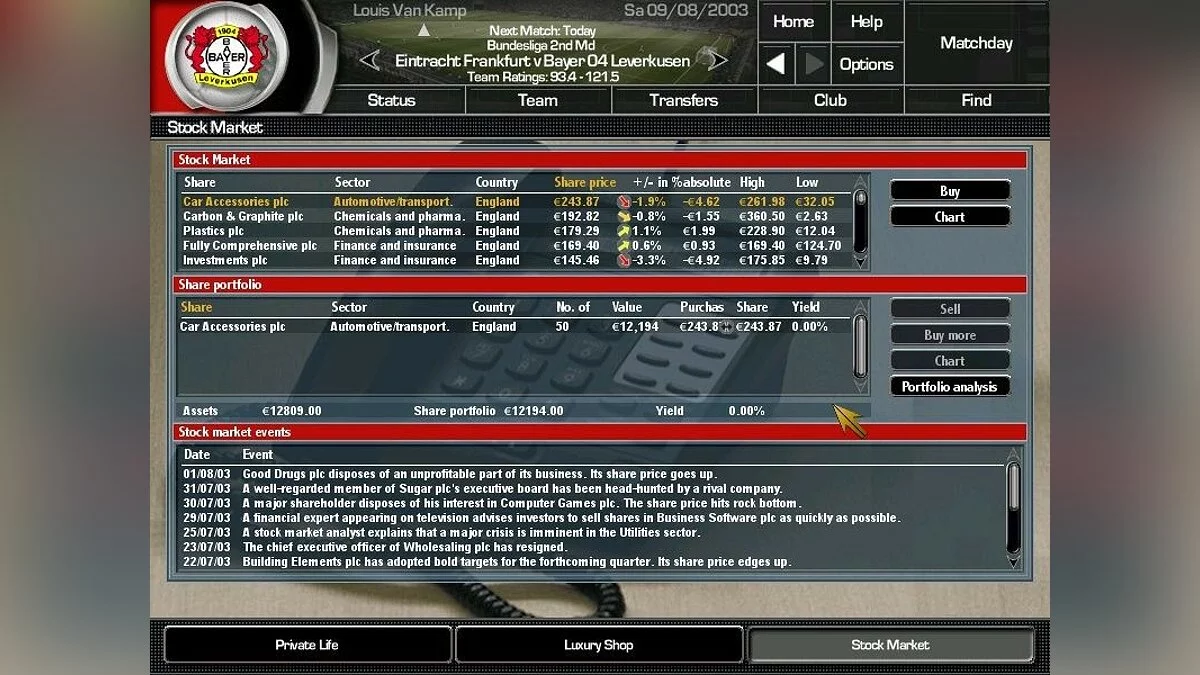The height and width of the screenshot is (675, 1200).
Task: Click the Assets value €12809.00
Action: [292, 411]
